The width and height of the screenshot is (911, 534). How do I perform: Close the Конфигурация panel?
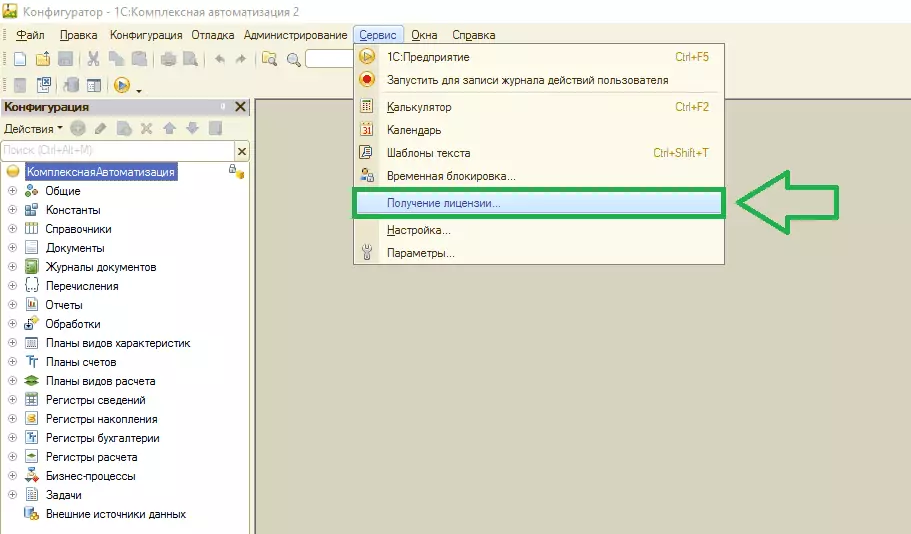(240, 107)
